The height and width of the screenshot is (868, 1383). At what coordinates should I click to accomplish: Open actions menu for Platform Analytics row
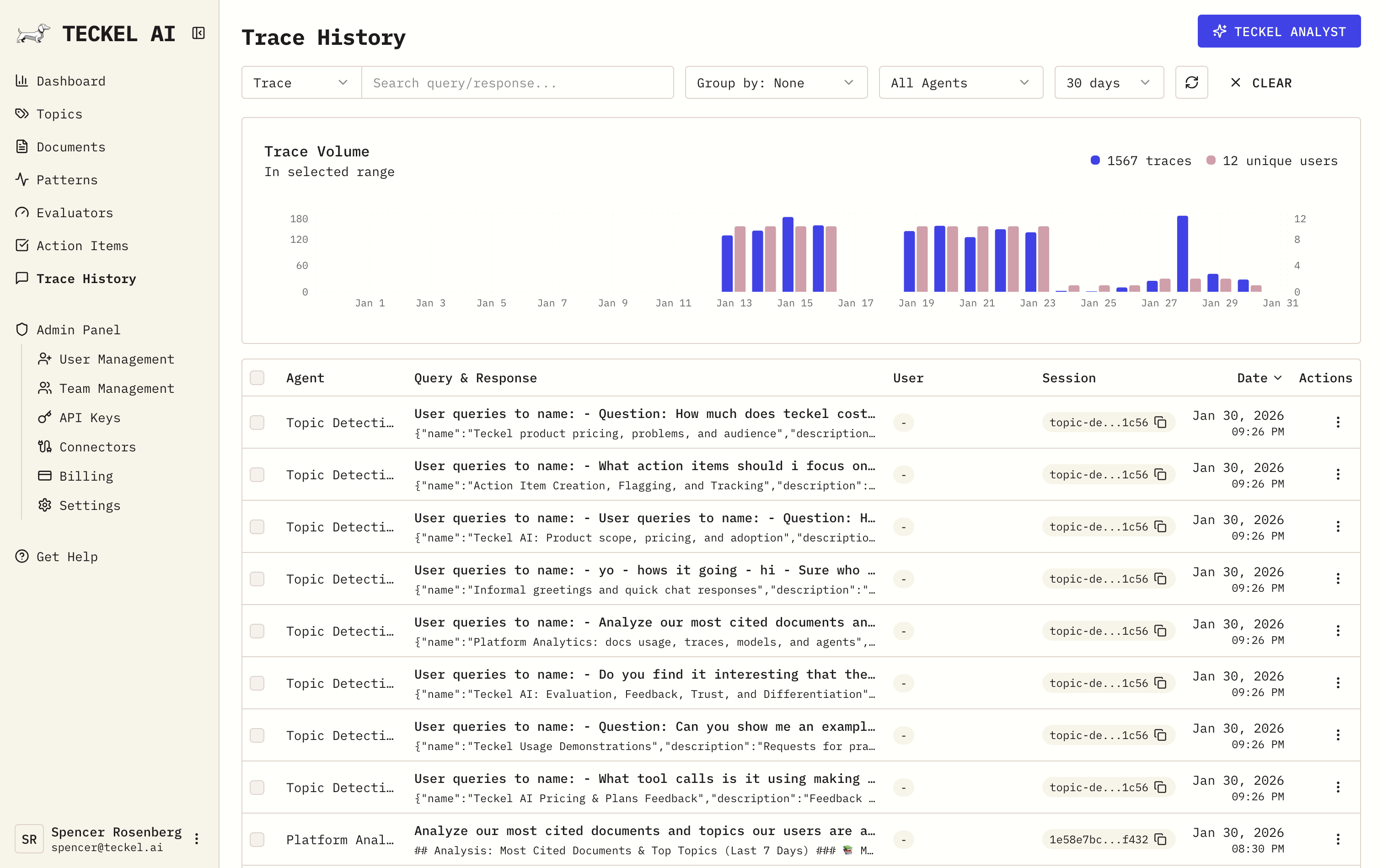[1337, 839]
